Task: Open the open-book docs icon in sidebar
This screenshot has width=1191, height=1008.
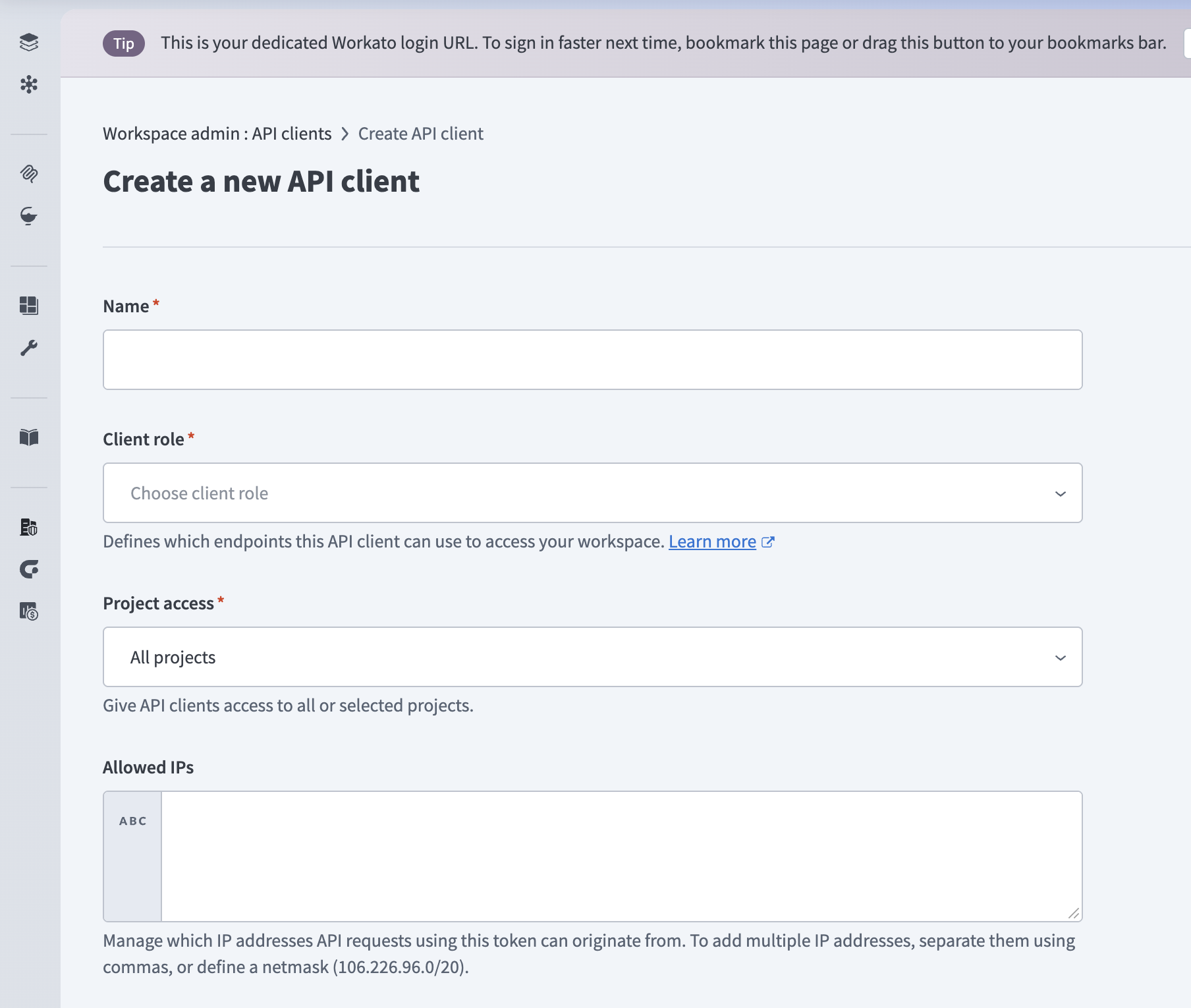Action: click(x=29, y=437)
